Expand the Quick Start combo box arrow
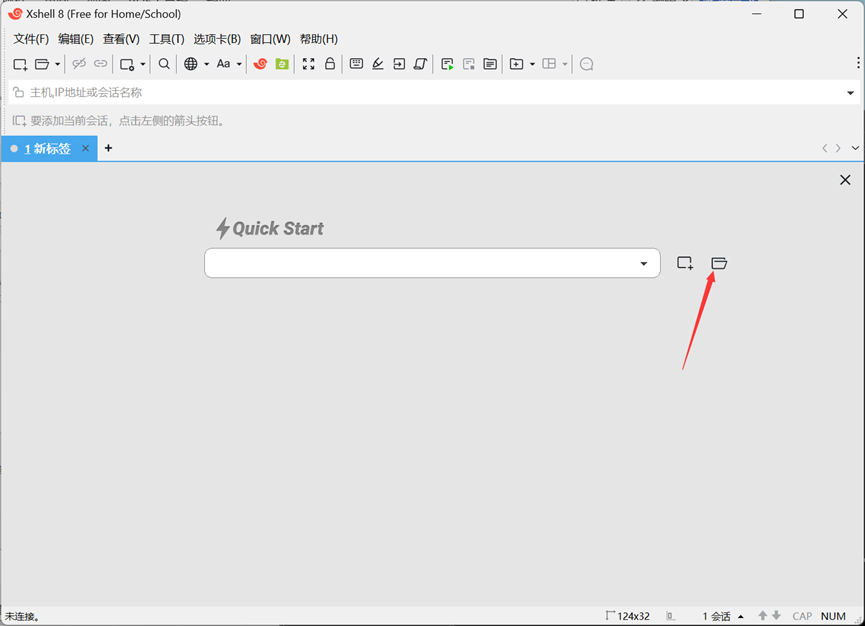 point(643,264)
